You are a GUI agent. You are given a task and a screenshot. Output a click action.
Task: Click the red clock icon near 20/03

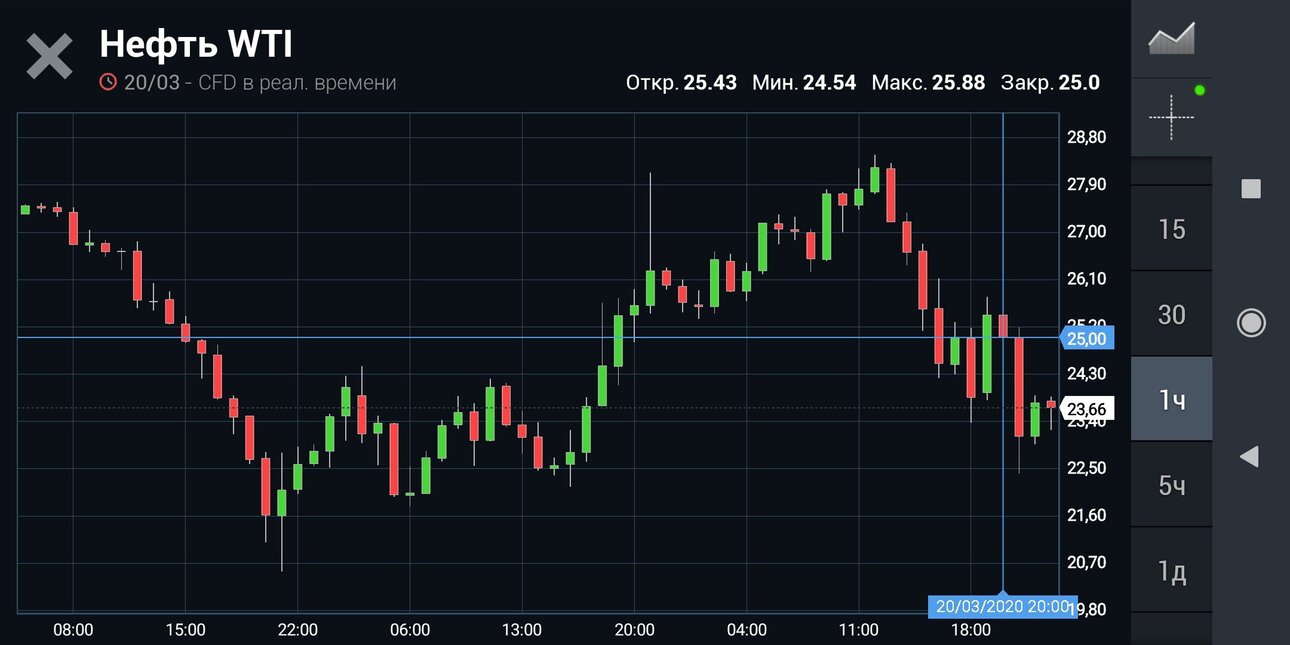point(108,83)
